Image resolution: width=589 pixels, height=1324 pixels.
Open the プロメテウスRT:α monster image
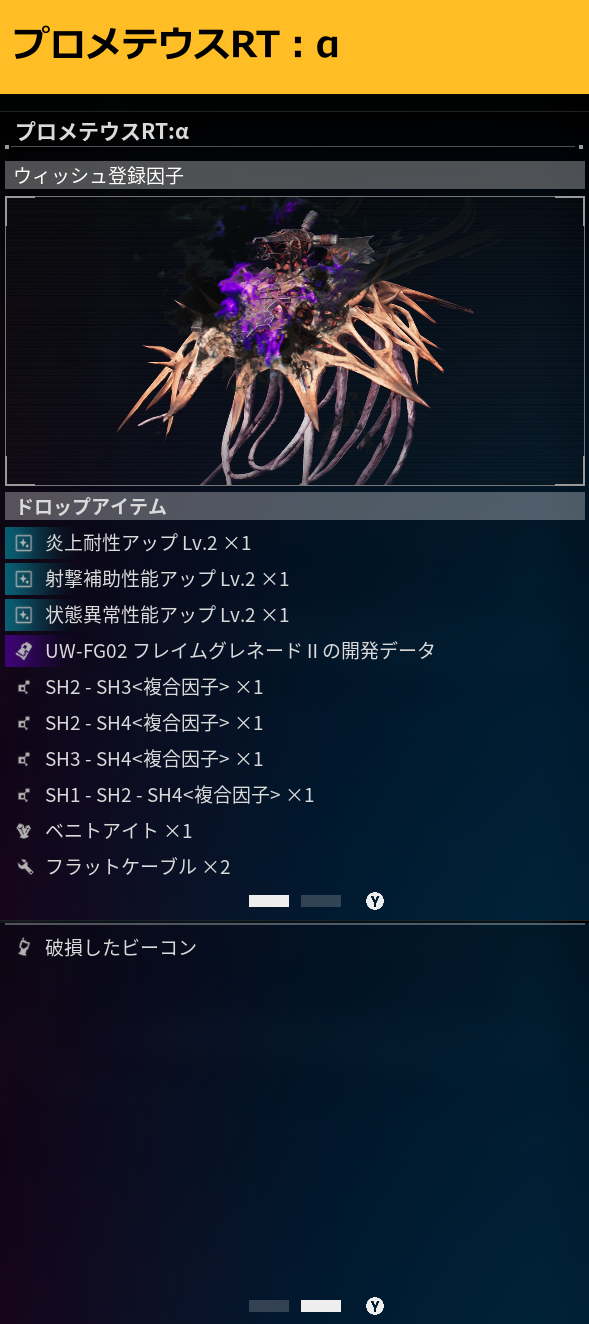(295, 341)
